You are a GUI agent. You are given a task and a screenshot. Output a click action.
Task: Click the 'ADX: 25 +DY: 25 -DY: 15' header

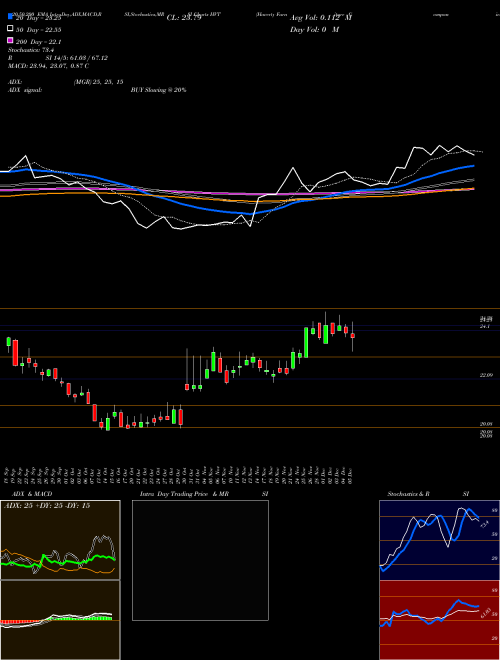(47, 506)
